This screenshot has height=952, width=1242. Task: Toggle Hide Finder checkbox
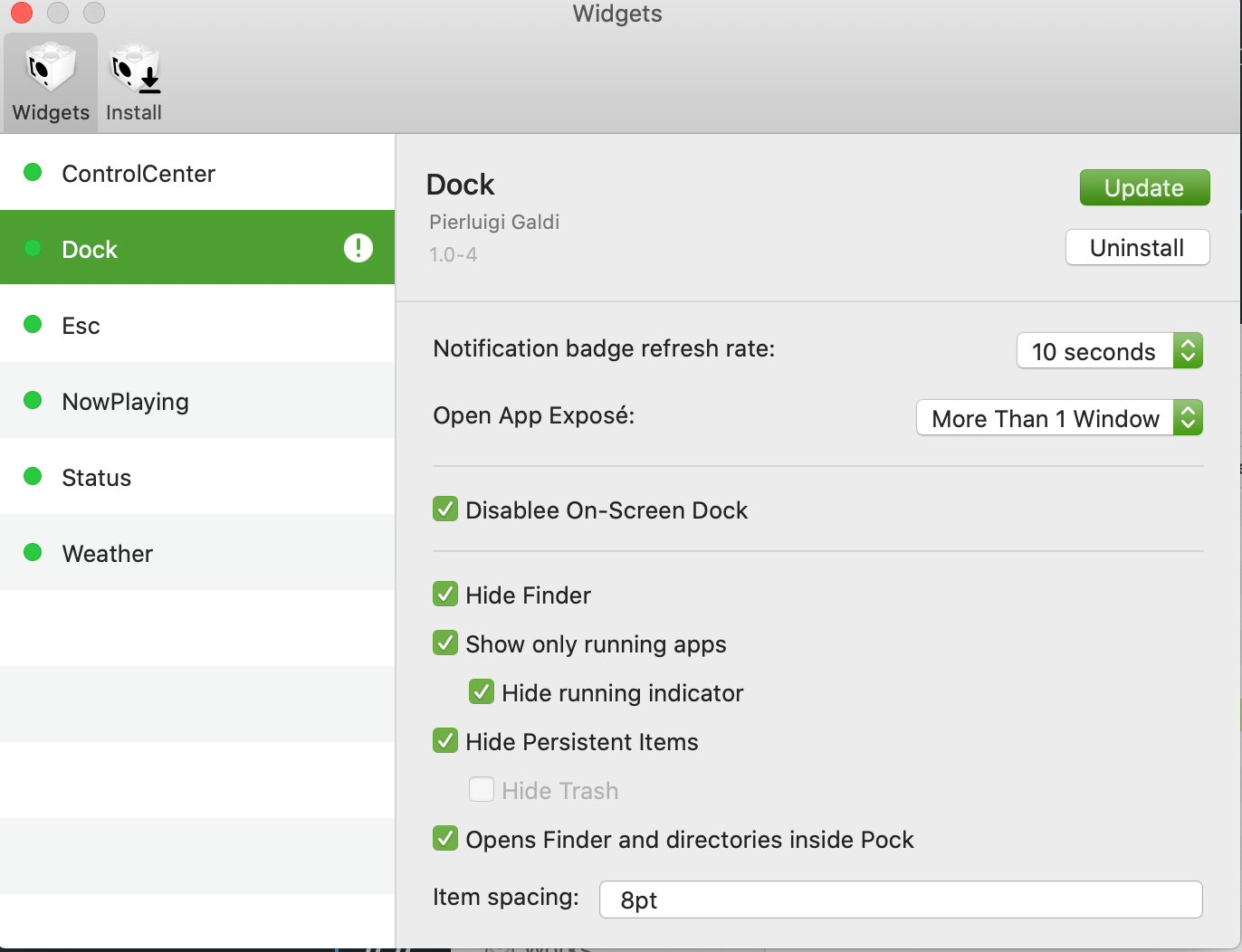[x=445, y=595]
